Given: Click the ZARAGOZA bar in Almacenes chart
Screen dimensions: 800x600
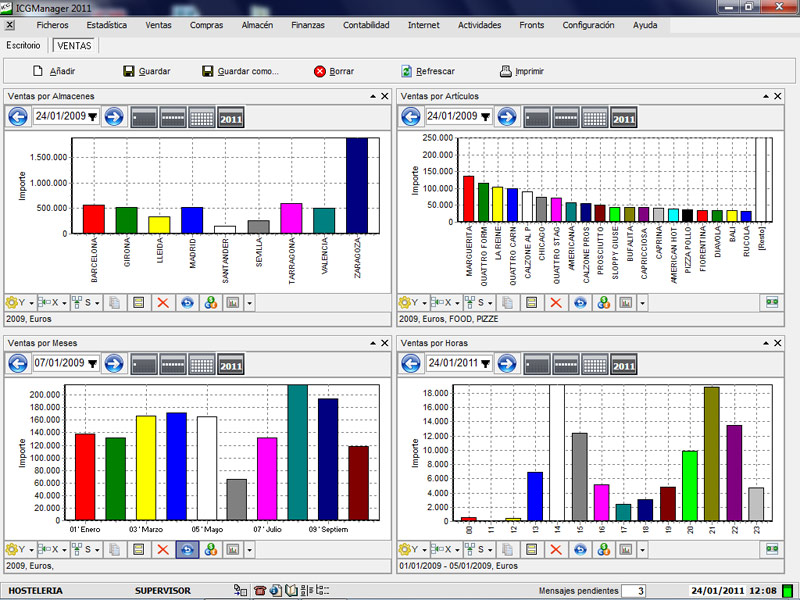Looking at the screenshot, I should (357, 185).
